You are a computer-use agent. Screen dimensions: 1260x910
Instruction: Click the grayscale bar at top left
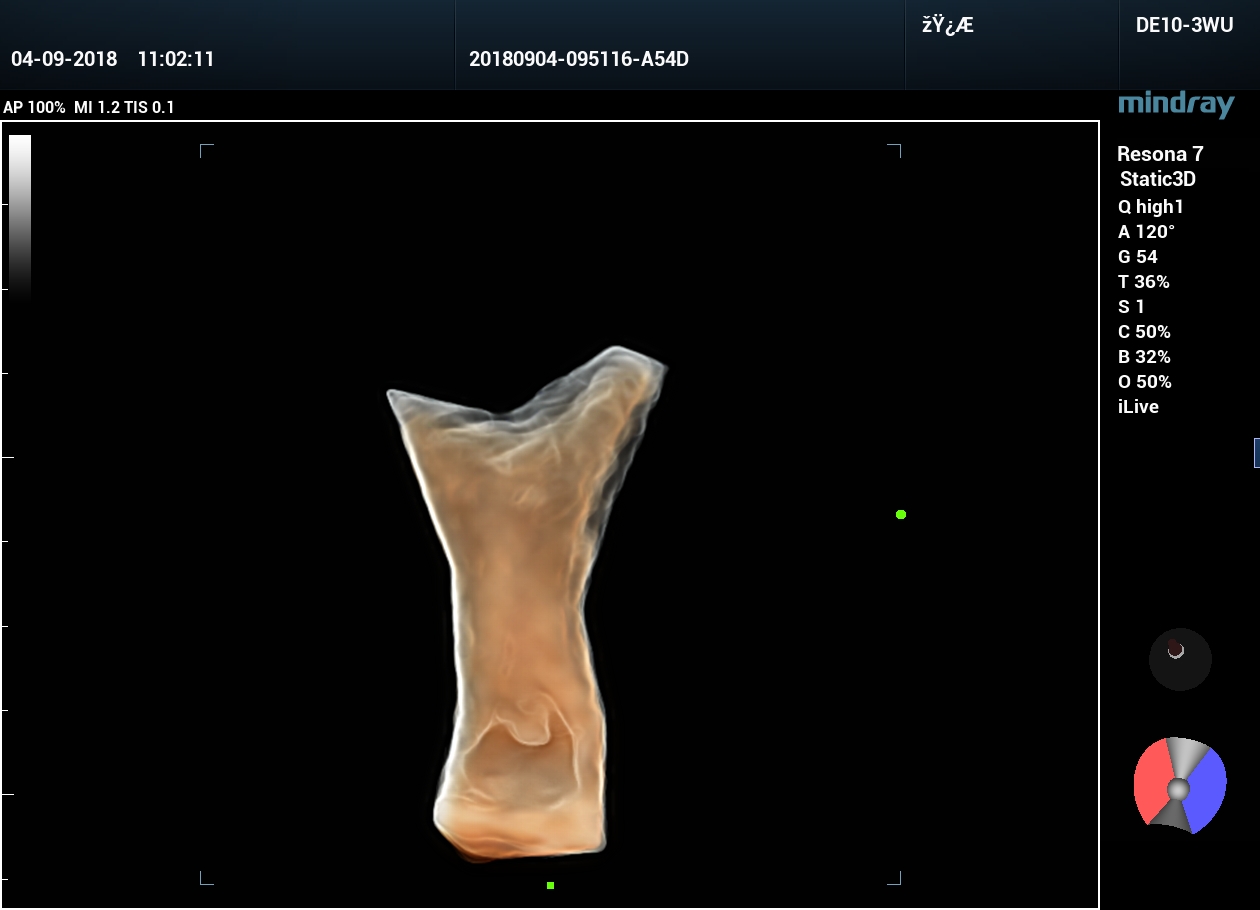(x=20, y=215)
